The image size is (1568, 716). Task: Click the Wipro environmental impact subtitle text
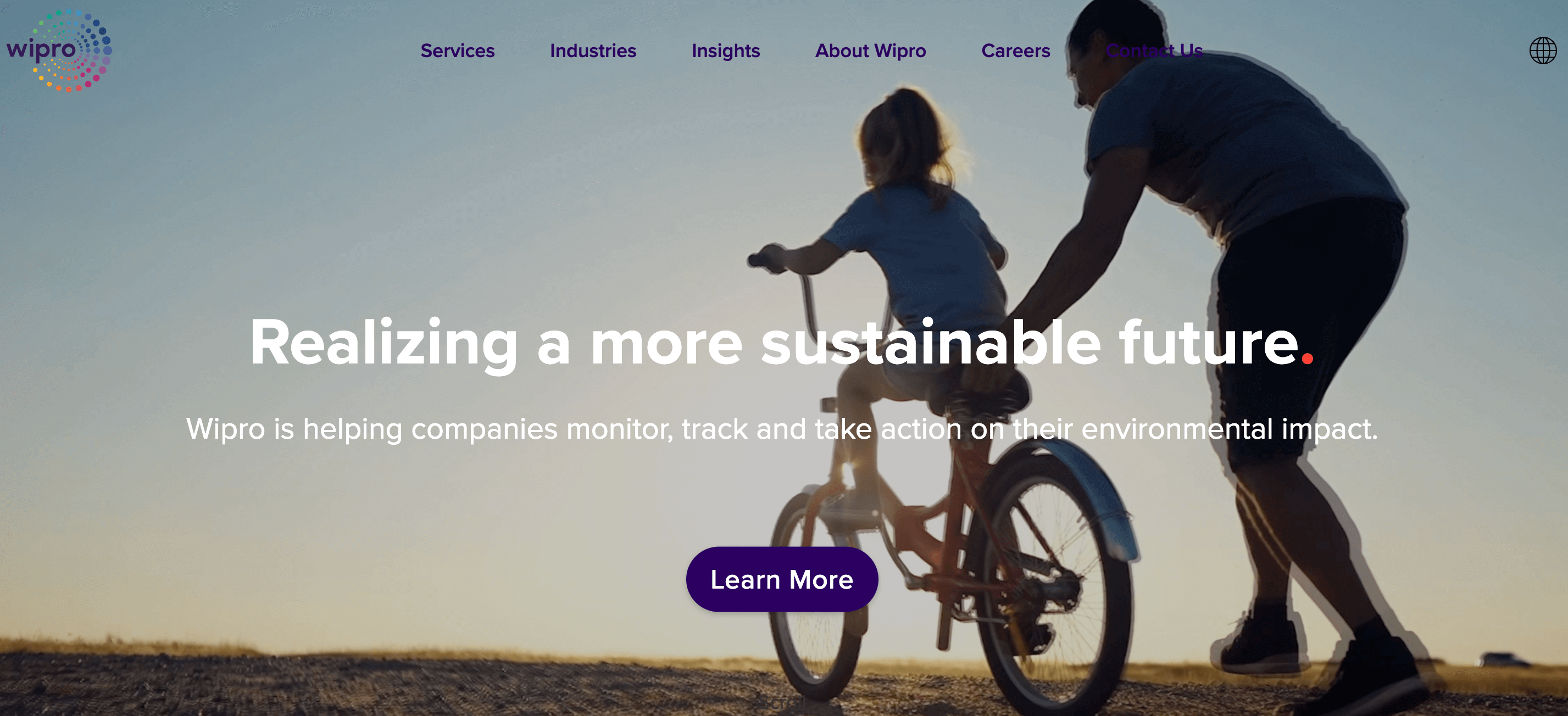tap(782, 429)
